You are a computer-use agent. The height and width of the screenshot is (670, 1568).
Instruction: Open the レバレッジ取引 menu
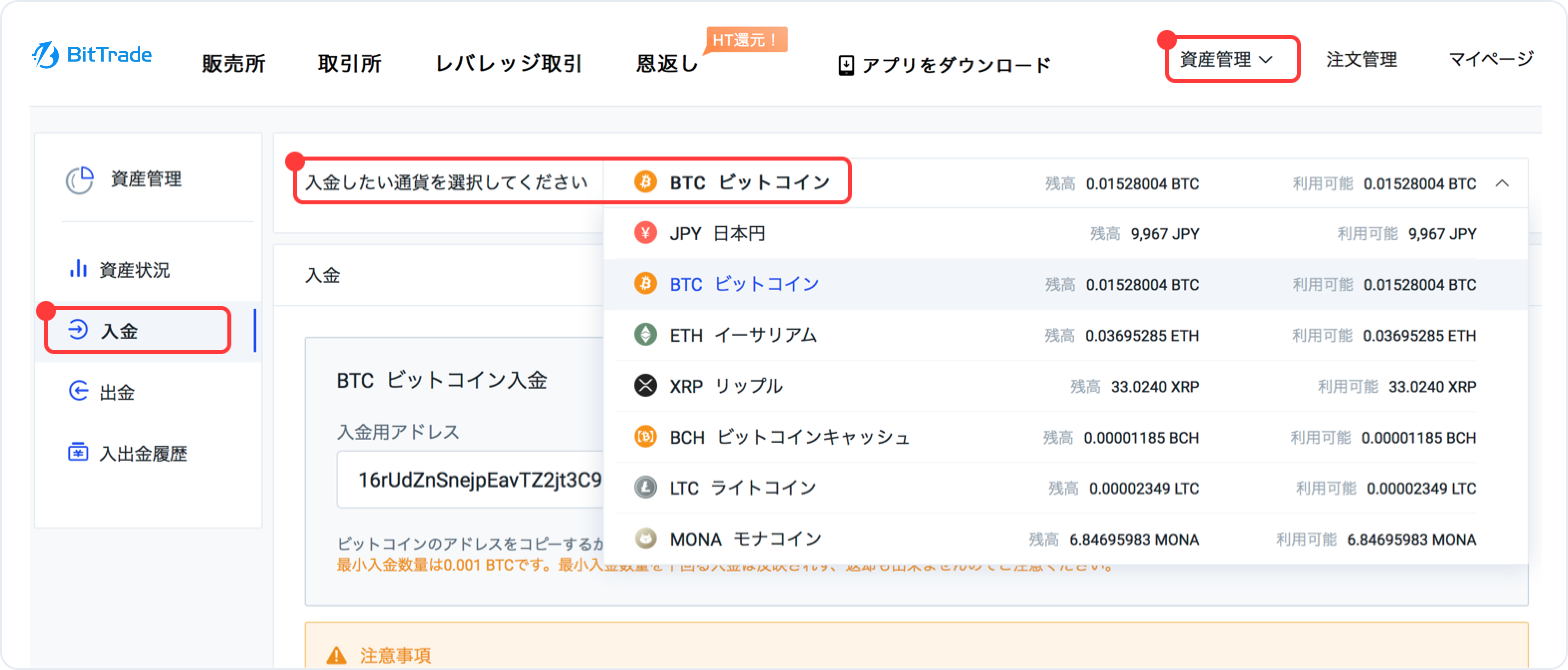[508, 63]
